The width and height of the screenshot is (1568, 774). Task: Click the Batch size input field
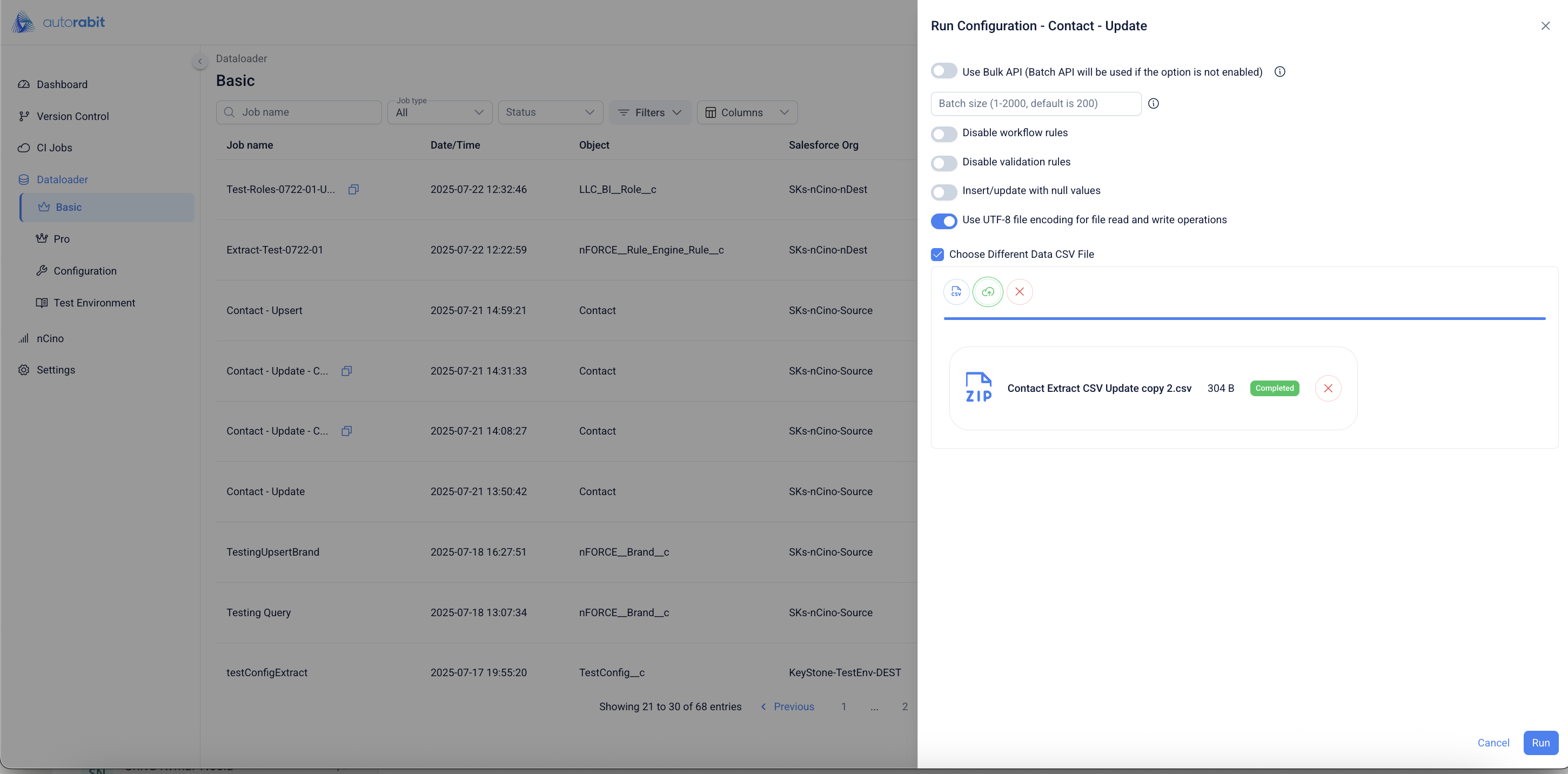tap(1035, 104)
